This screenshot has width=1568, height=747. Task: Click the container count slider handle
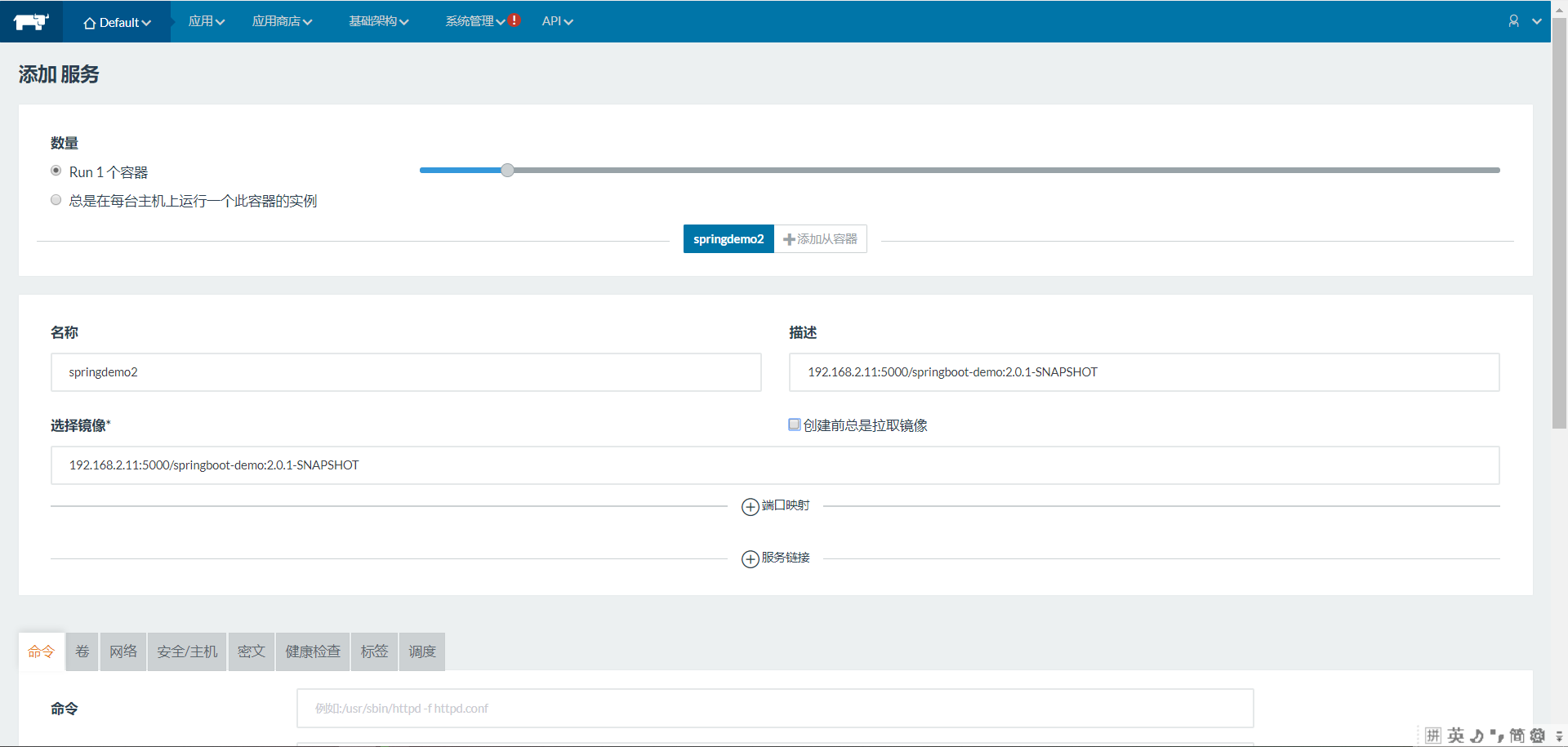(x=507, y=171)
